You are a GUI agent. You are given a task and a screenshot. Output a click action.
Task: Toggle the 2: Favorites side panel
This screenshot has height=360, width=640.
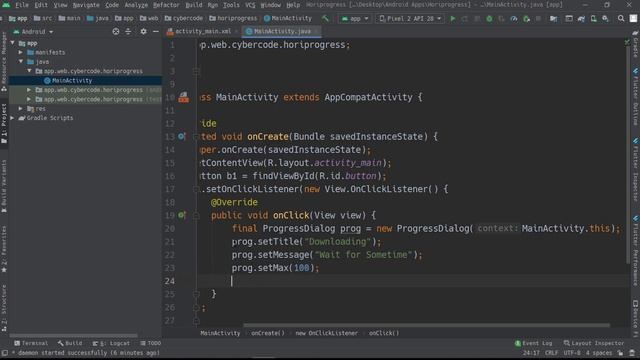[4, 249]
